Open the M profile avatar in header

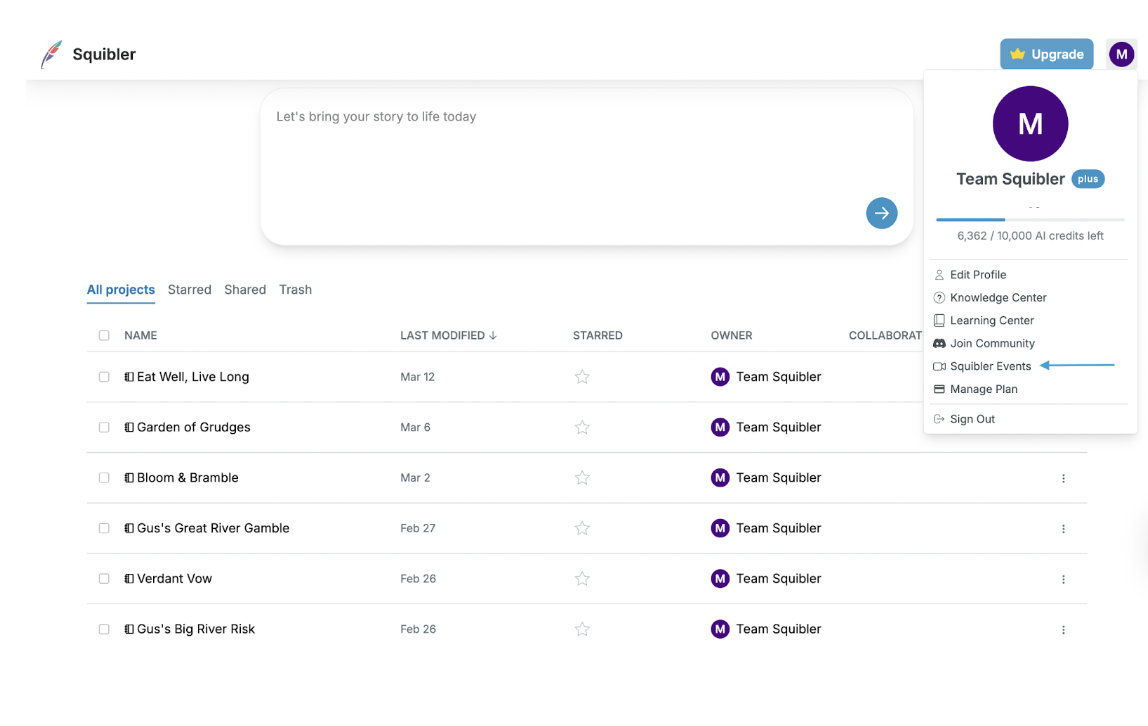[1121, 55]
